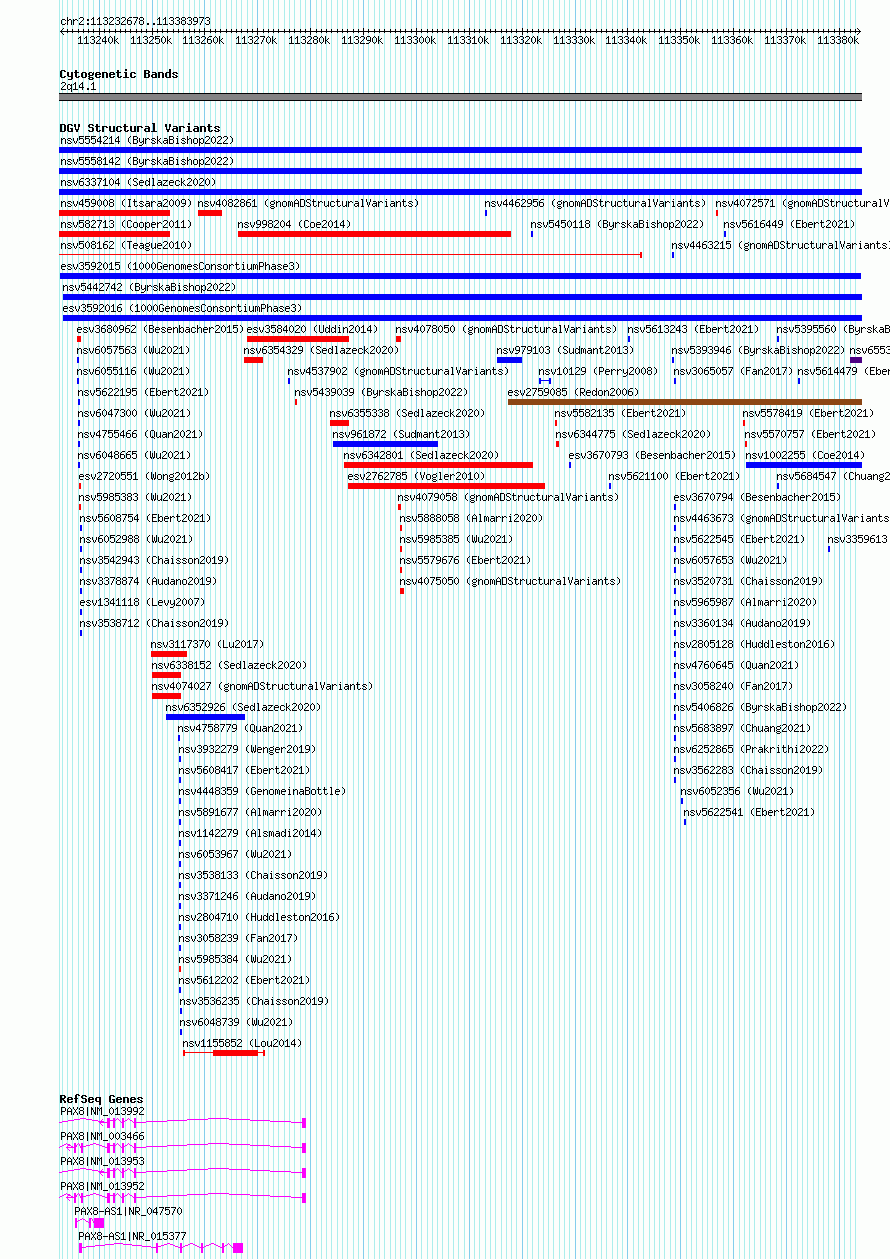Click the red bar under nsv4082861
The image size is (890, 1259).
[210, 213]
